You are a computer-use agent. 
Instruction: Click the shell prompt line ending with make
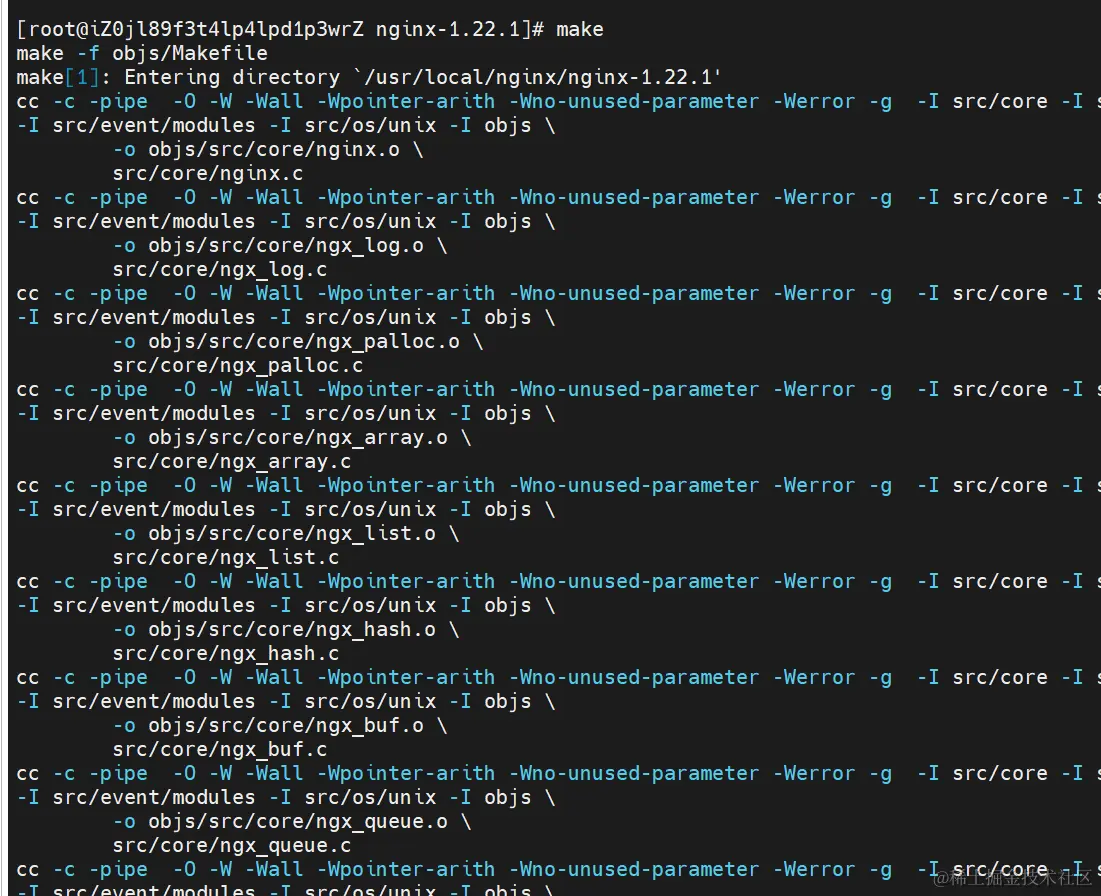coord(310,29)
